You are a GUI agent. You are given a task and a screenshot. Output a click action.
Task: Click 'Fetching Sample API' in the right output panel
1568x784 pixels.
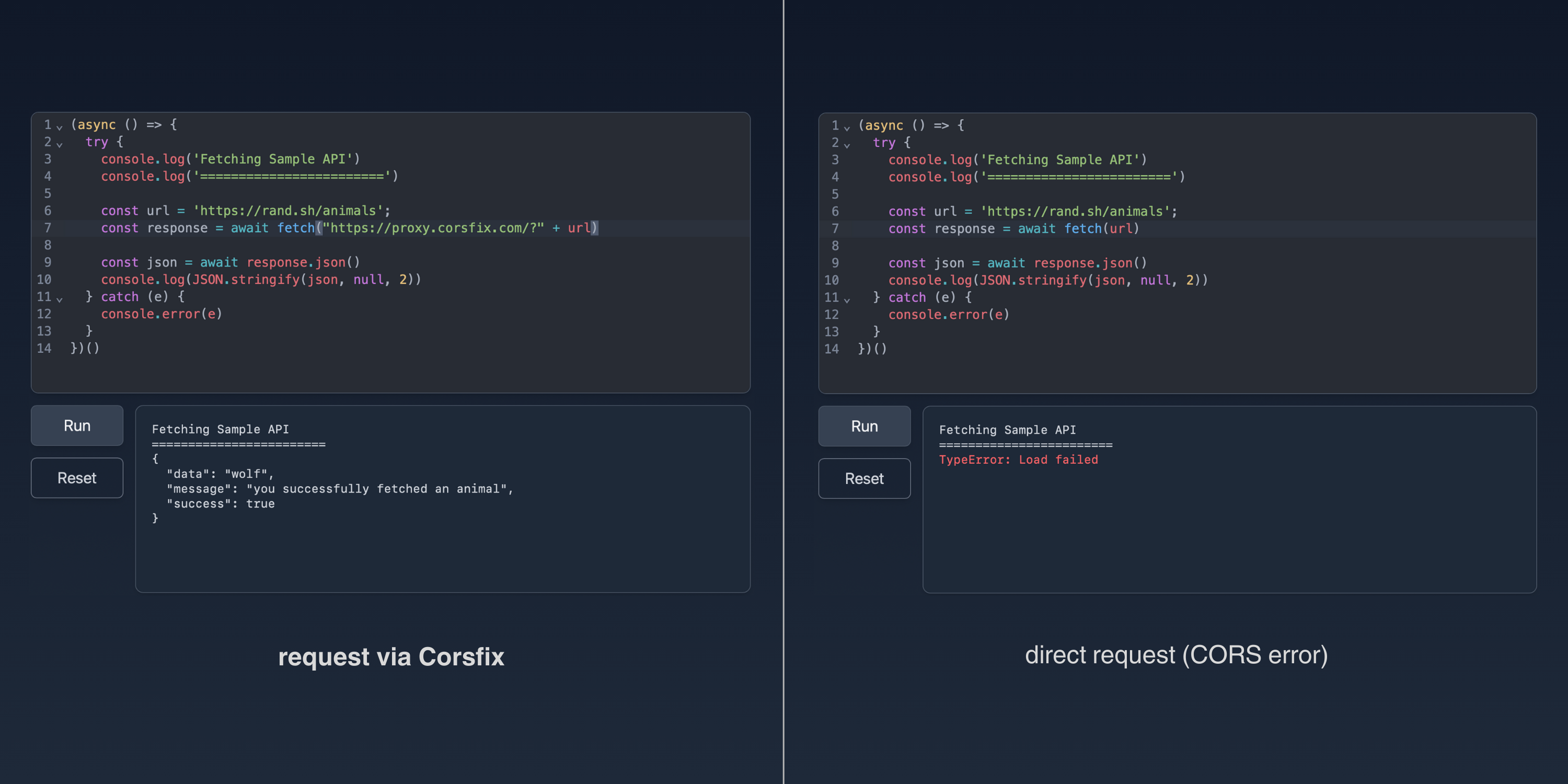coord(1008,430)
